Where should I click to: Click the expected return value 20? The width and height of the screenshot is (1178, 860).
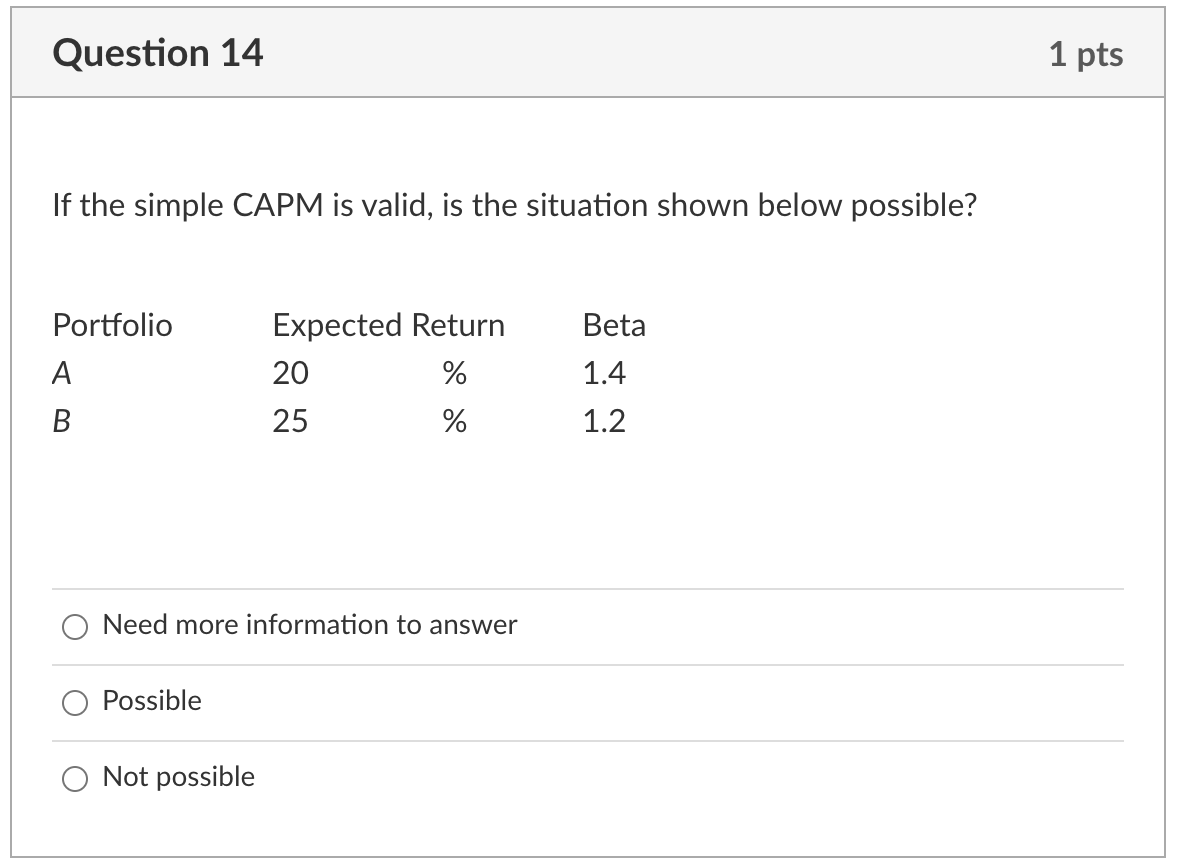[x=289, y=373]
